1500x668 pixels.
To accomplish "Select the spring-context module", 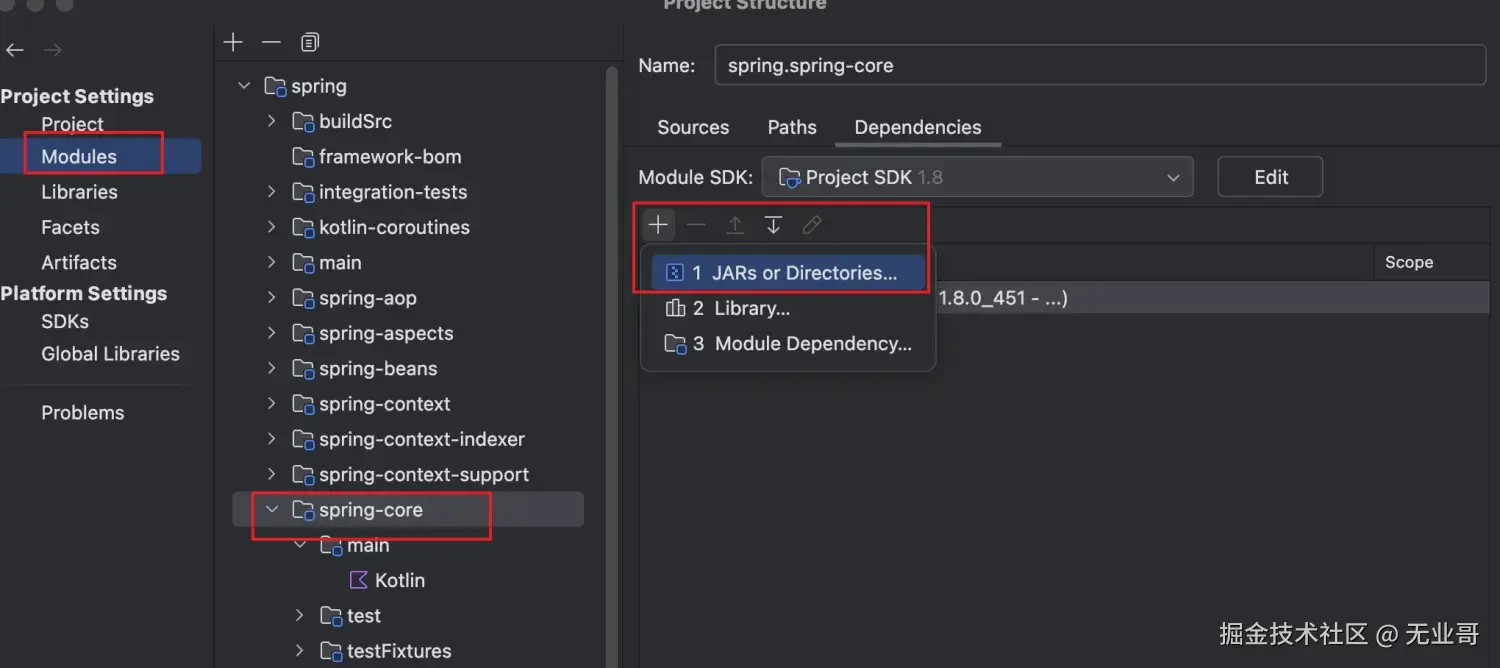I will [384, 404].
